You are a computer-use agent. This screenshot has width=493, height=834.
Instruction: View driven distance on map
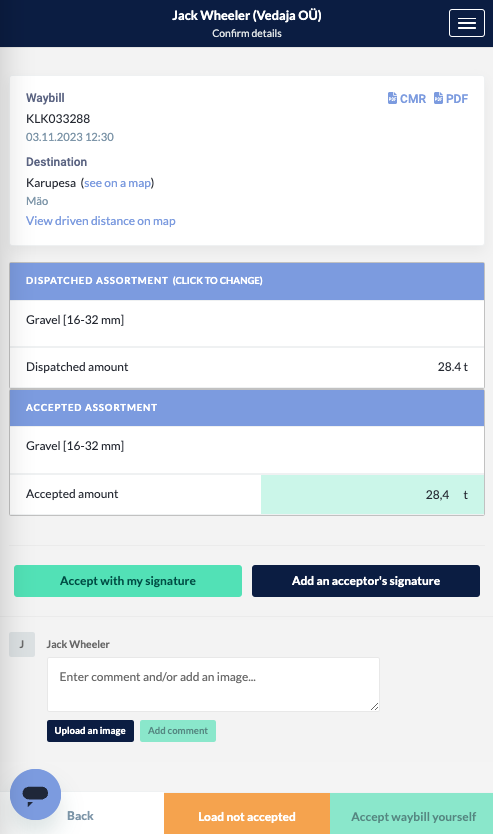101,221
